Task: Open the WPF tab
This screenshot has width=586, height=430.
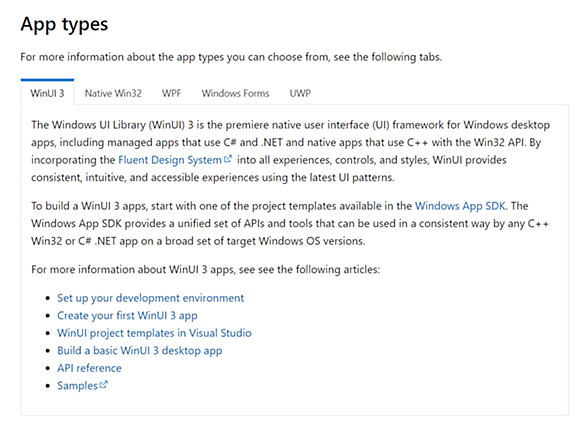Action: pos(172,93)
